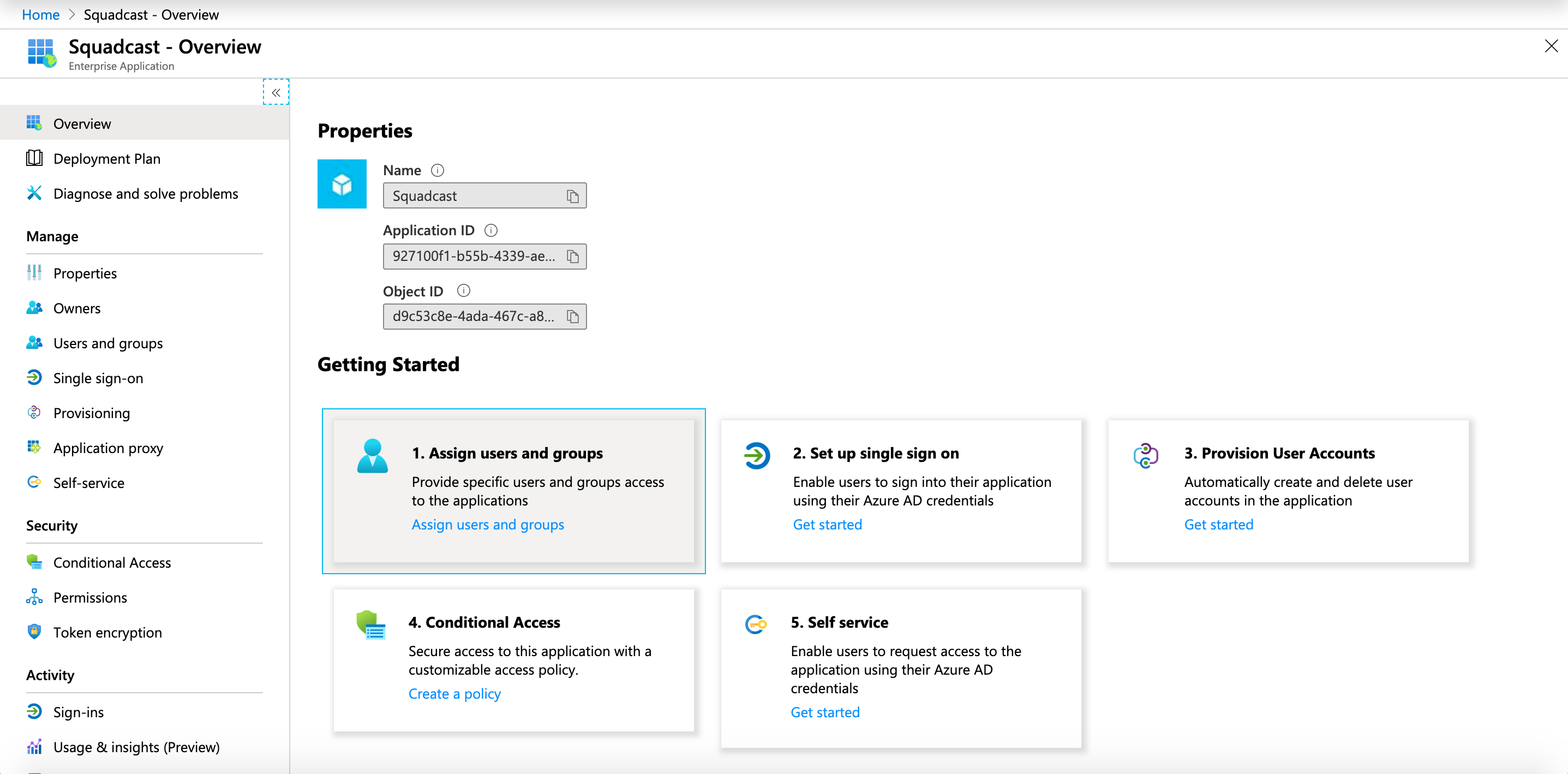Copy the Object ID value
1568x774 pixels.
[x=572, y=317]
